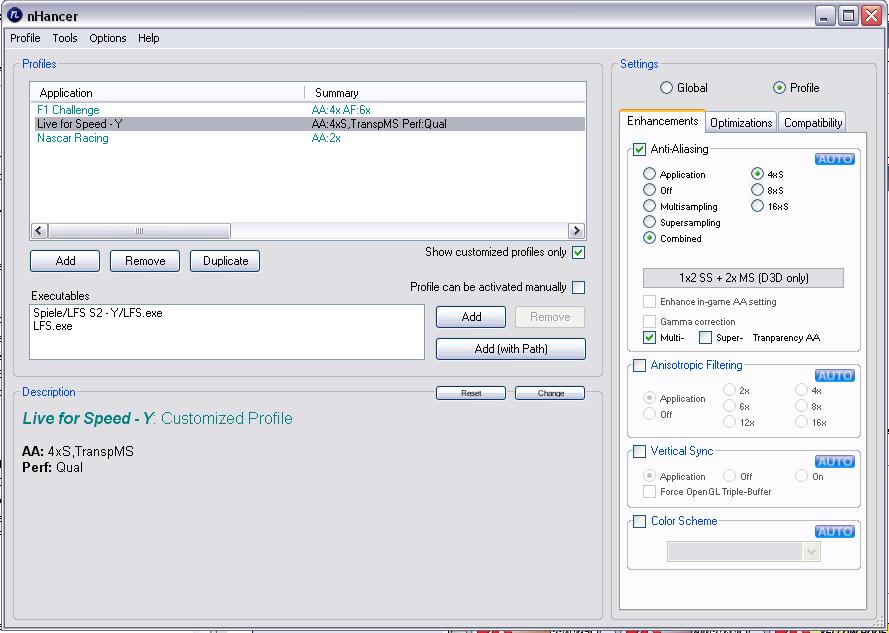
Task: Switch to the Compatibility tab
Action: (x=813, y=123)
